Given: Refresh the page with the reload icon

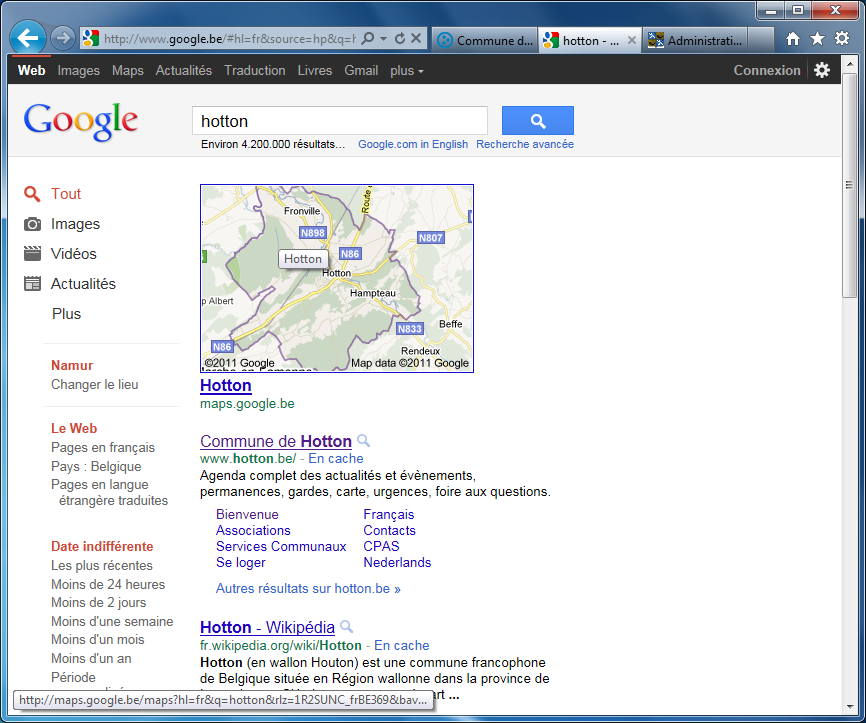Looking at the screenshot, I should [x=400, y=38].
